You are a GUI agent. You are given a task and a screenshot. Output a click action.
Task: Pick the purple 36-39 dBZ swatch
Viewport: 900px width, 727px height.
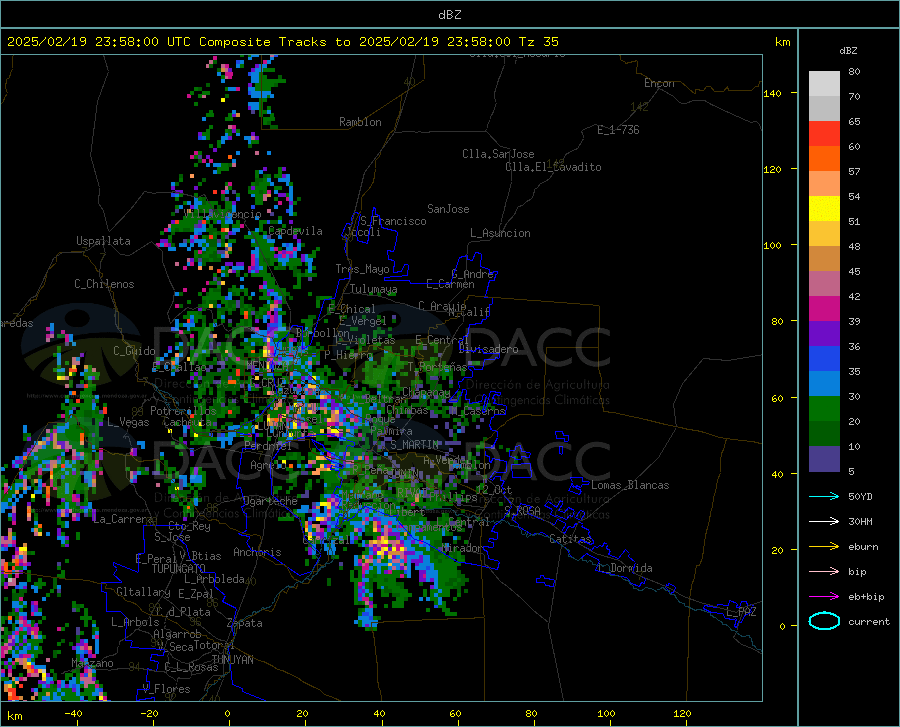tap(824, 334)
